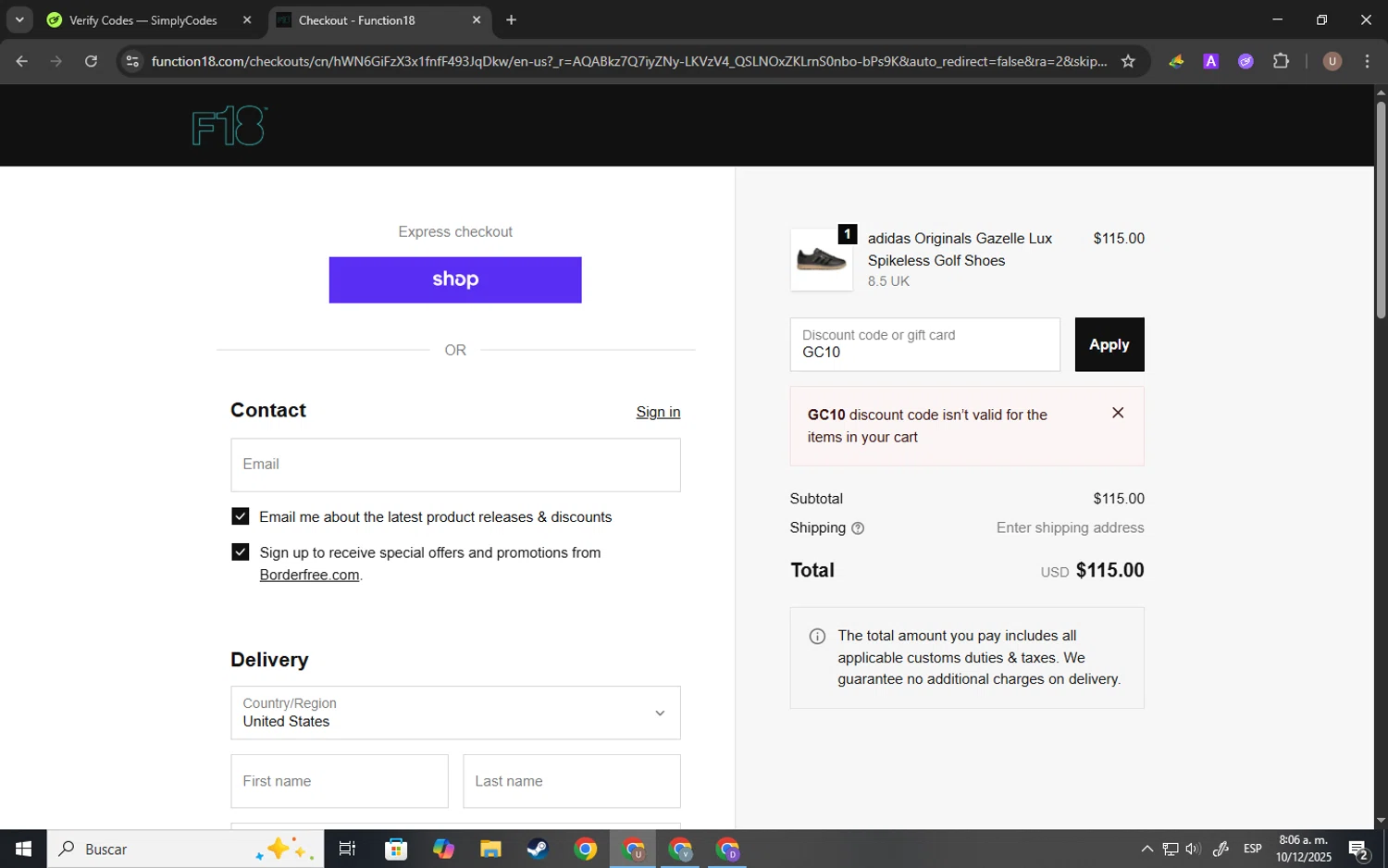The image size is (1388, 868).
Task: Expand the Country/Region dropdown
Action: 455,713
